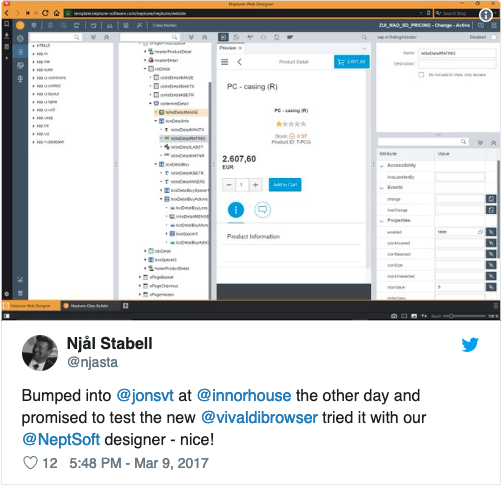The image size is (501, 485).
Task: Switch to Neptune Web Designer browser tab
Action: pos(31,306)
